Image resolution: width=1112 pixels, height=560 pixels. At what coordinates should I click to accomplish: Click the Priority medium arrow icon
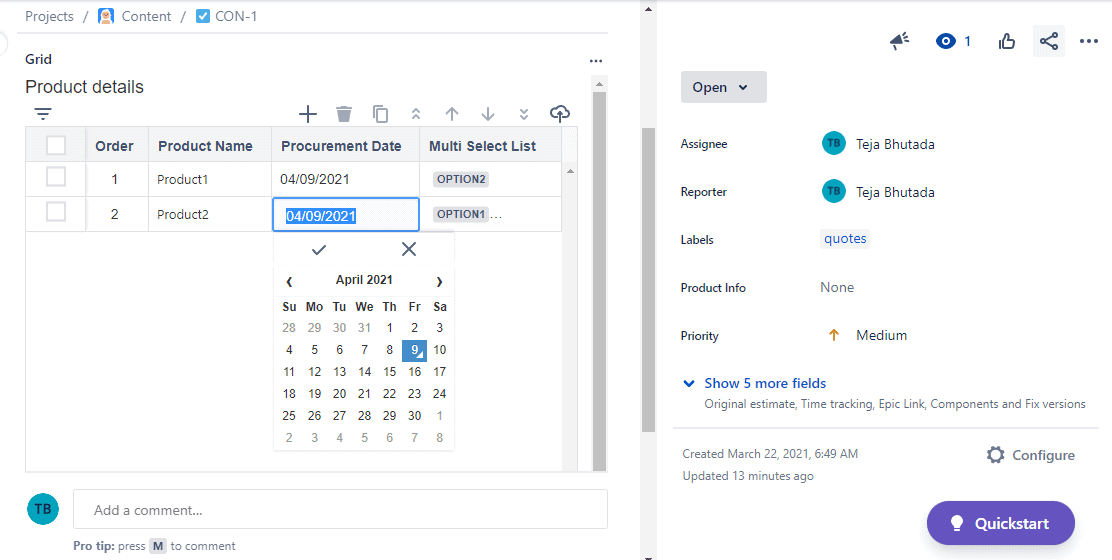pyautogui.click(x=834, y=335)
